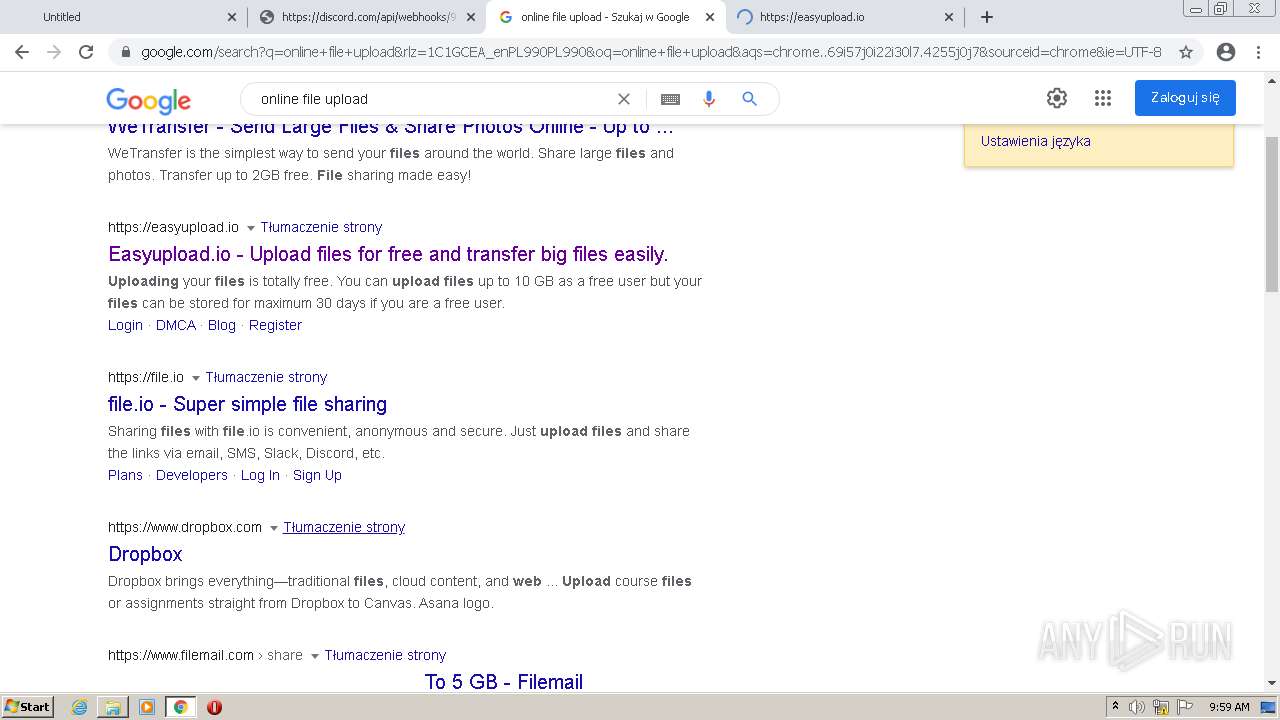This screenshot has height=720, width=1280.
Task: Open the file.io Plans sitelink
Action: click(125, 475)
